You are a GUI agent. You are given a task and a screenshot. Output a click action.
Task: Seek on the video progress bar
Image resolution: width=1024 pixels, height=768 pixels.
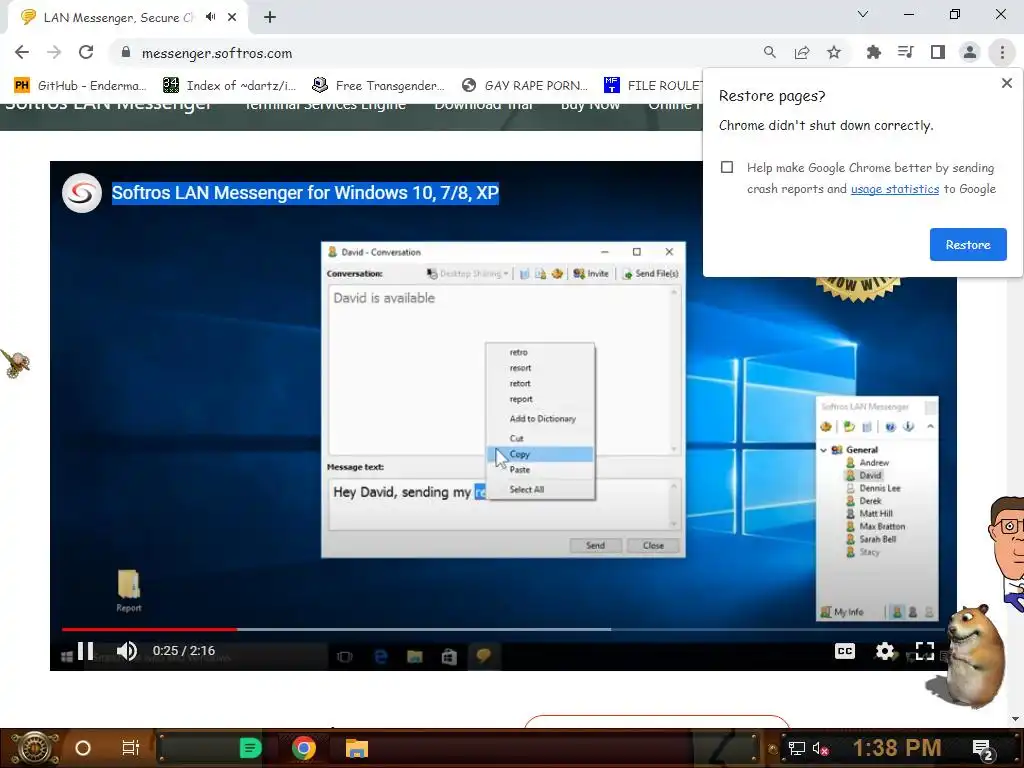click(503, 629)
